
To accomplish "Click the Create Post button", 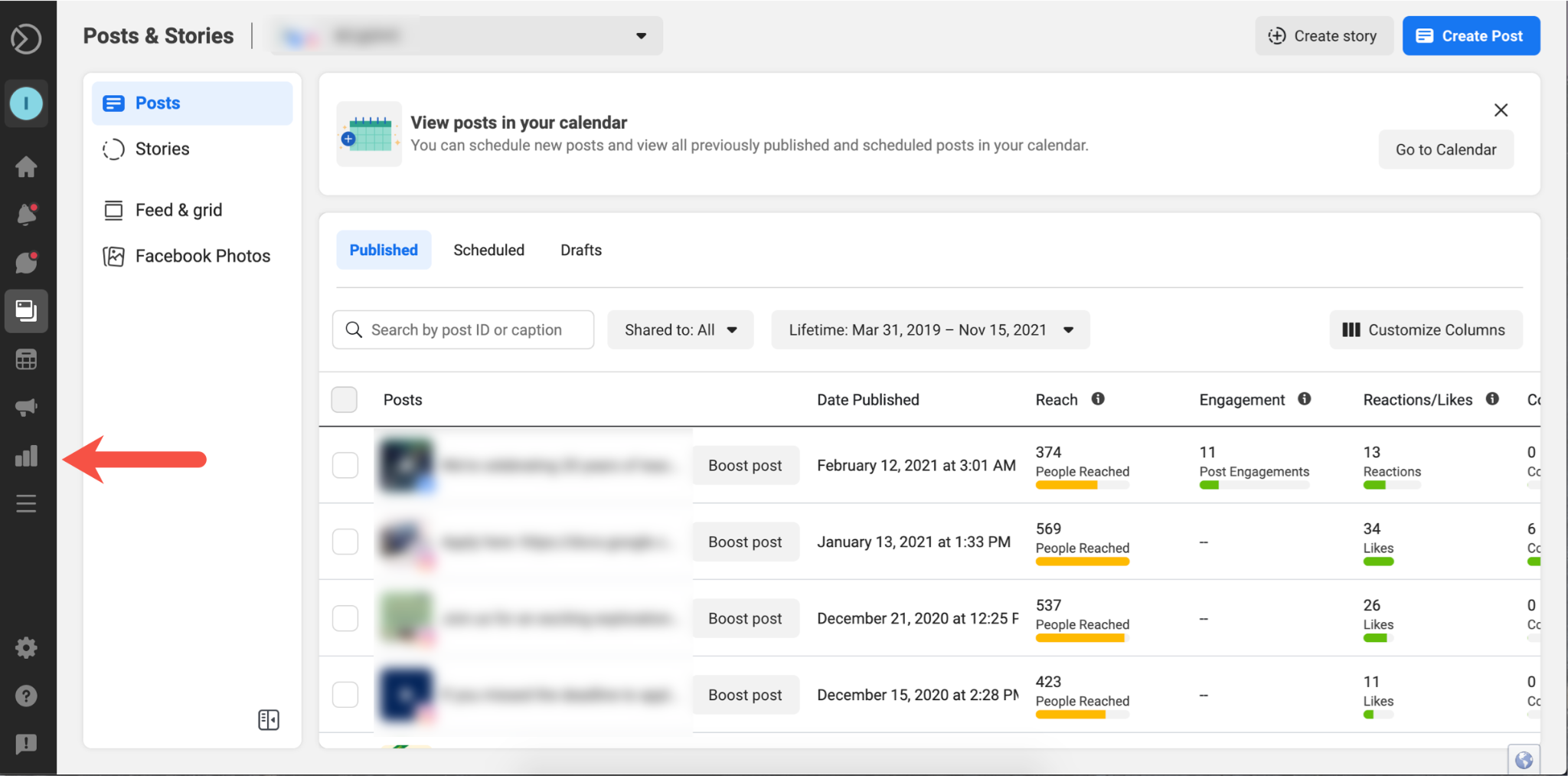I will 1471,36.
